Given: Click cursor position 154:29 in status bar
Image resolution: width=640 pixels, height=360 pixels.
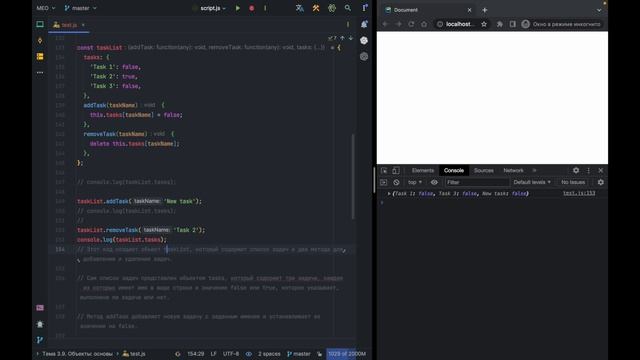Looking at the screenshot, I should pos(196,354).
